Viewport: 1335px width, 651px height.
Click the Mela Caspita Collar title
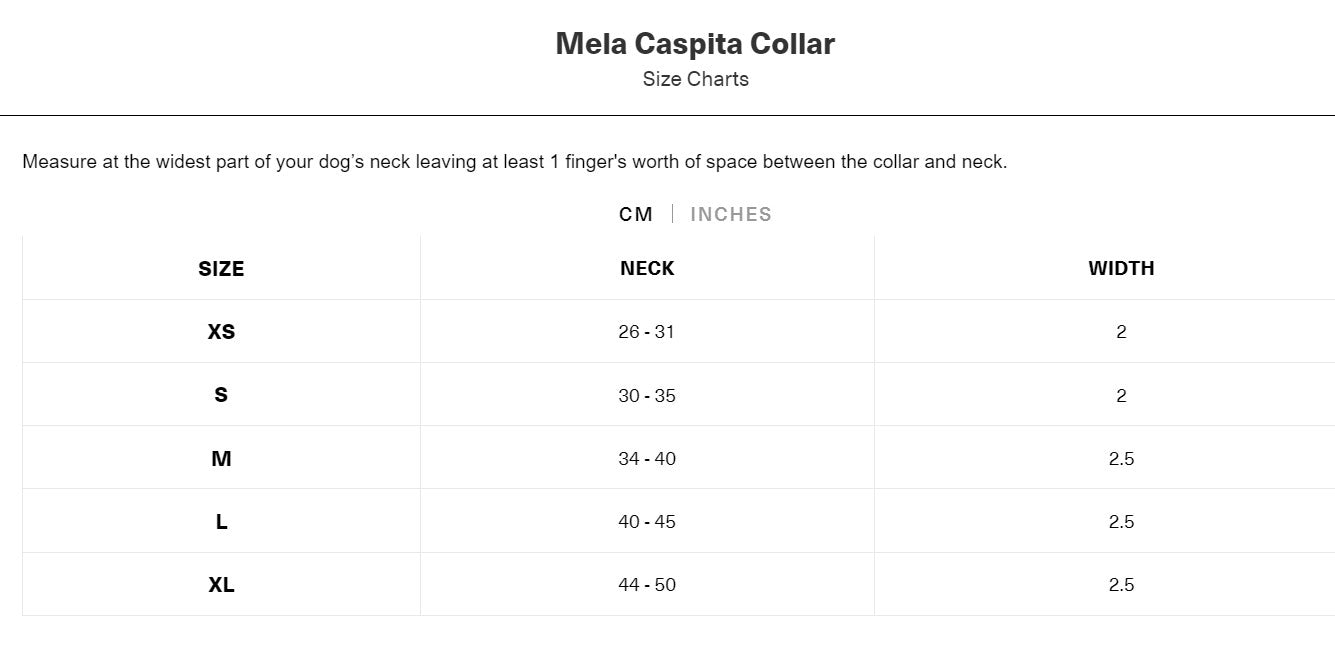click(x=694, y=43)
